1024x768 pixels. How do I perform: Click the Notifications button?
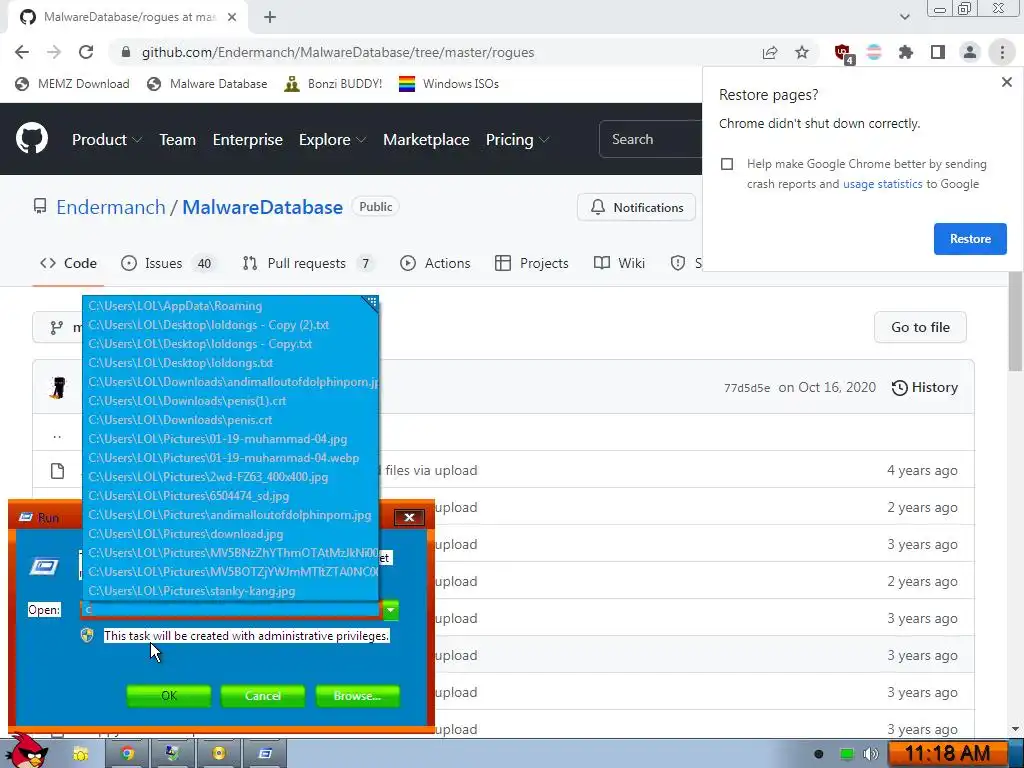pyautogui.click(x=637, y=208)
